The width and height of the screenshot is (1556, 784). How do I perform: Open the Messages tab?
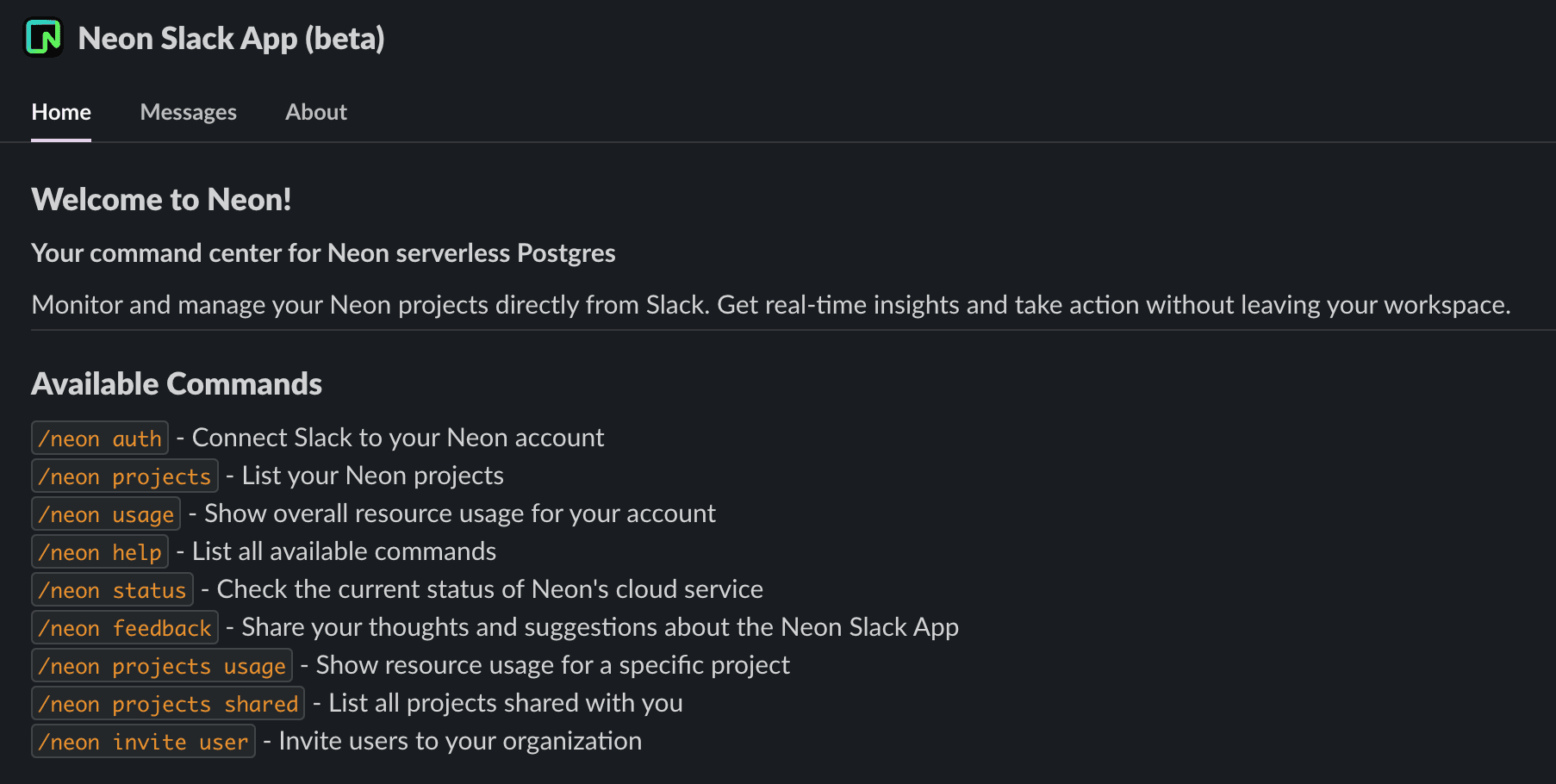click(x=188, y=112)
